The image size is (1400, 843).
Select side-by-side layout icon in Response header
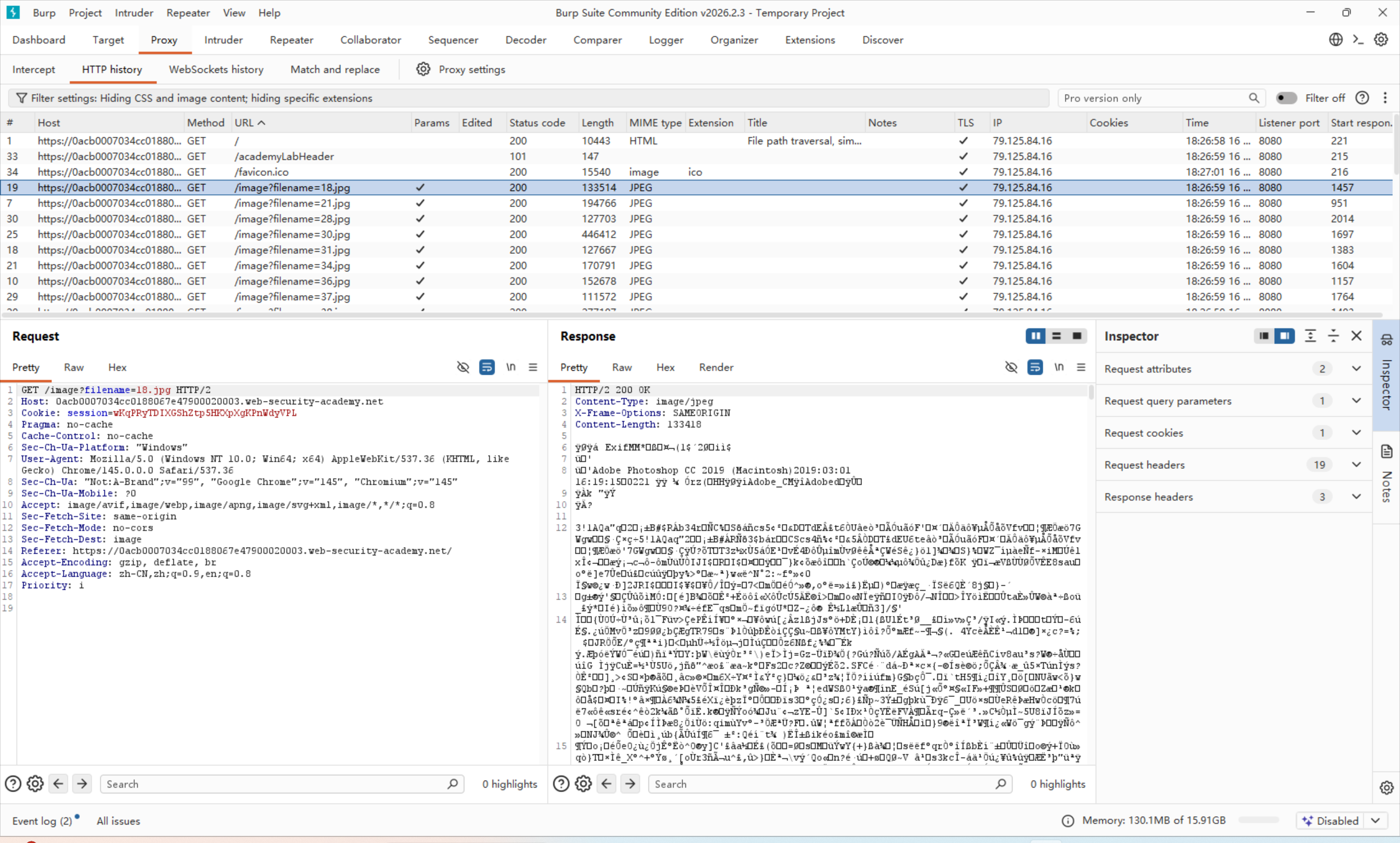click(1036, 336)
